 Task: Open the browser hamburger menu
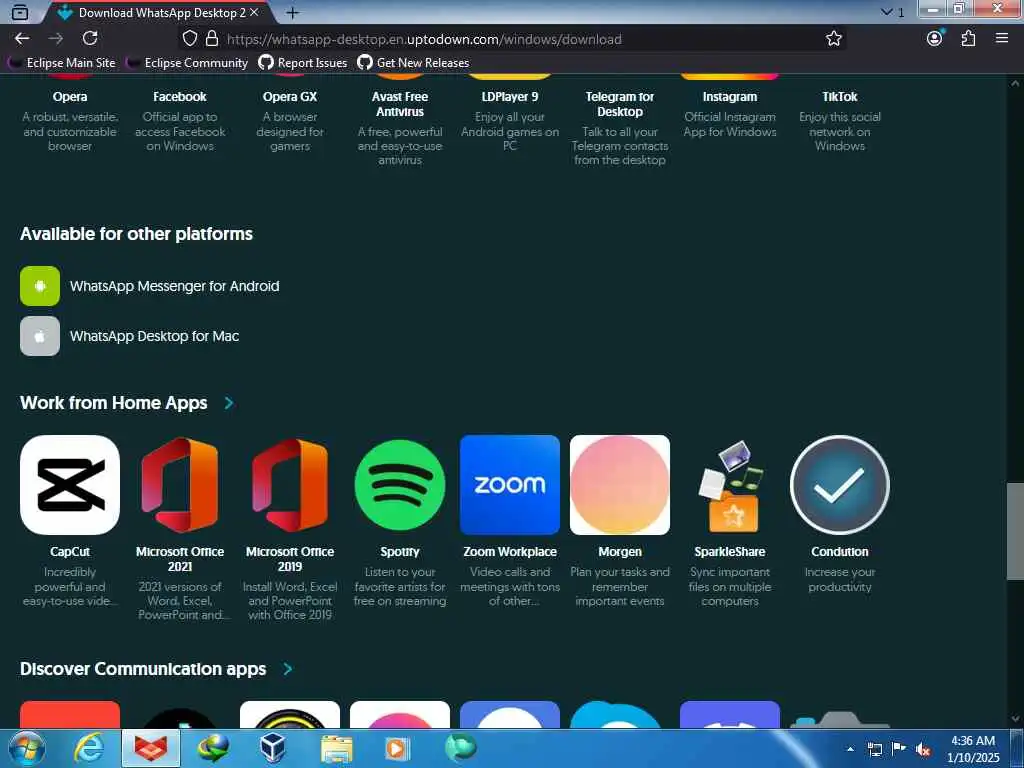(x=1002, y=39)
